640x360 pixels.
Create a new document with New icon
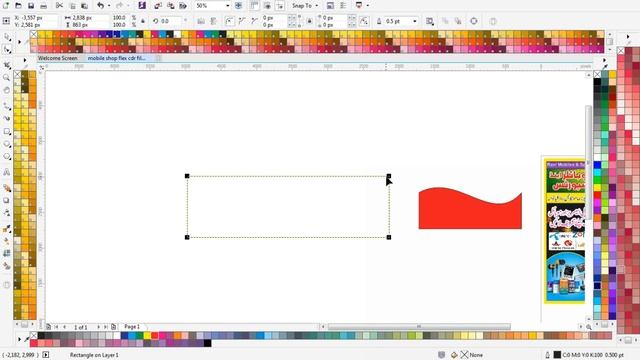click(6, 6)
